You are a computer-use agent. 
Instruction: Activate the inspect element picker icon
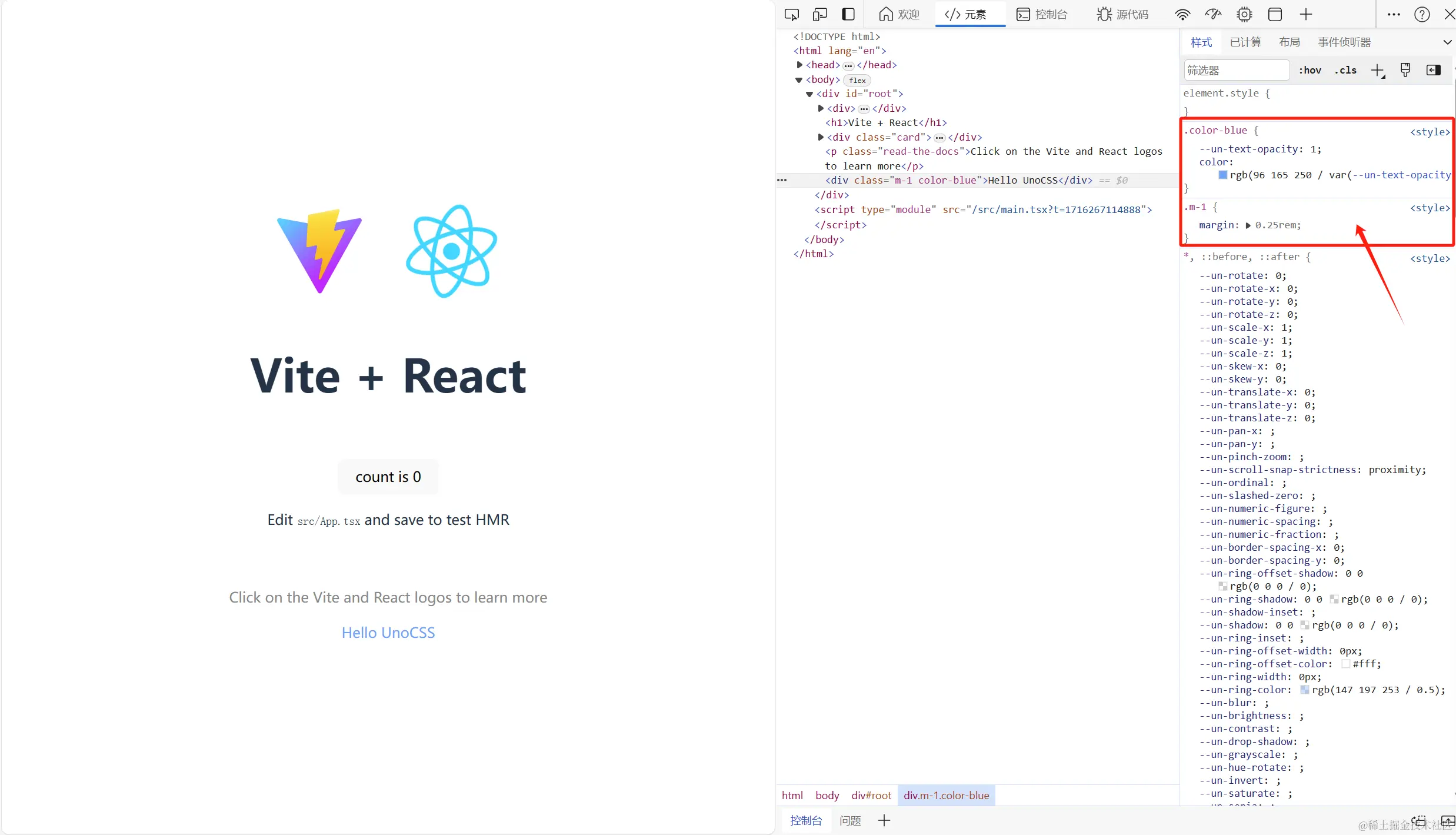[792, 15]
